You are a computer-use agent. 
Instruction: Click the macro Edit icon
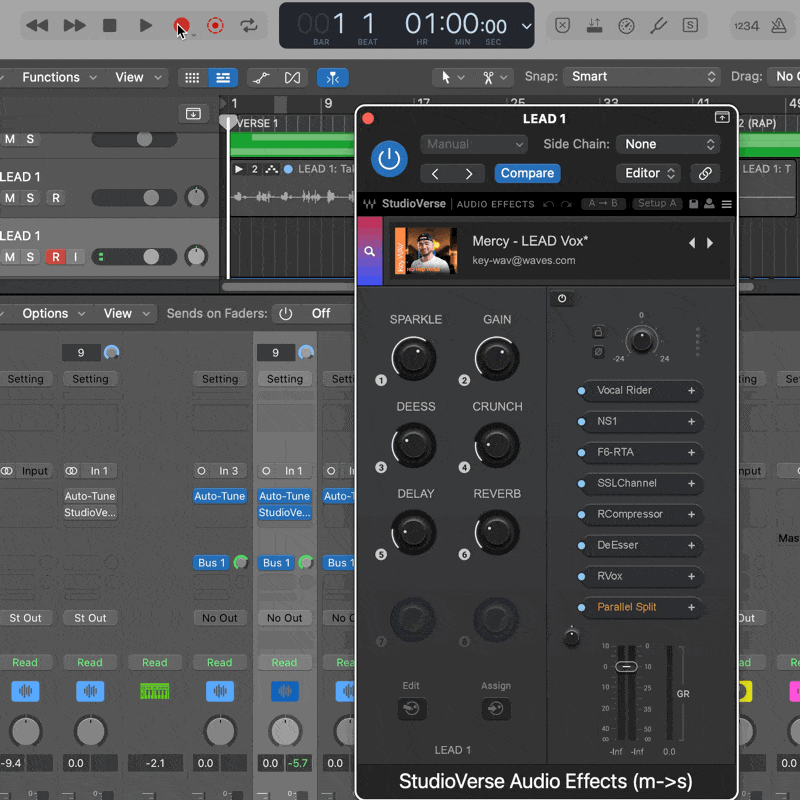pos(411,709)
